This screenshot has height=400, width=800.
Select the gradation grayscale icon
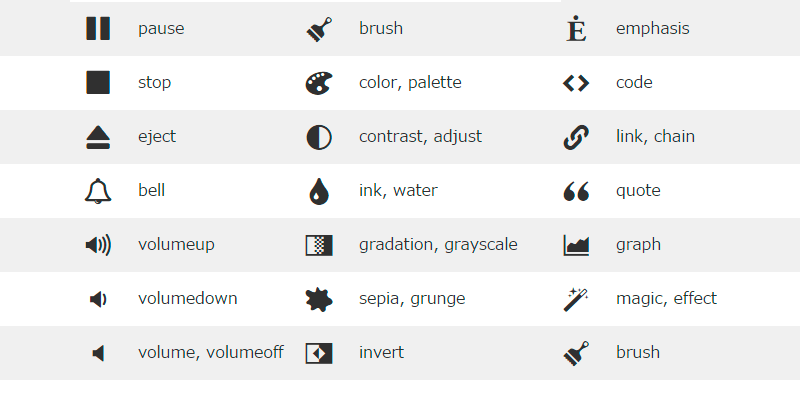(318, 245)
